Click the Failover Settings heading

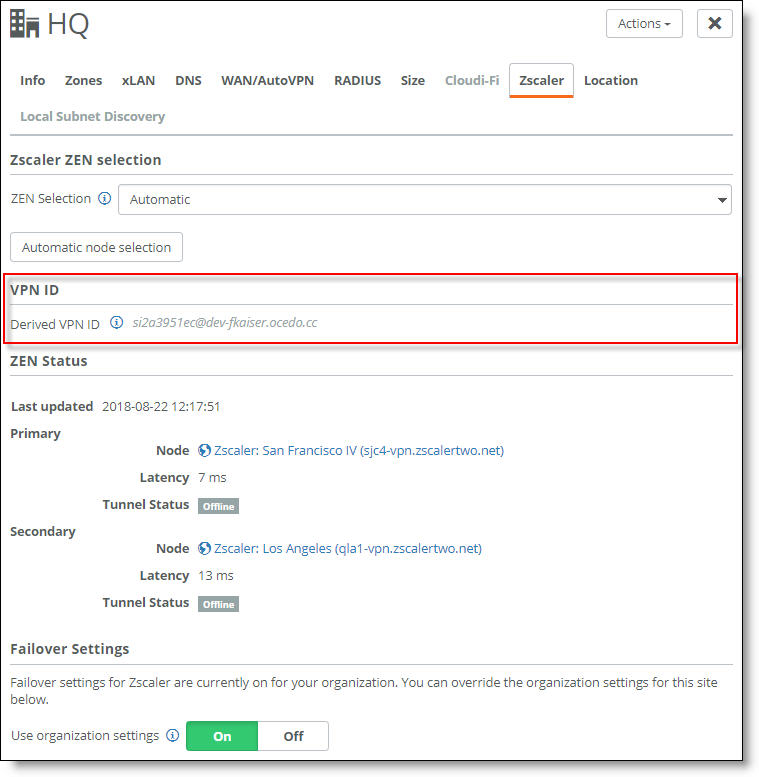click(x=70, y=649)
